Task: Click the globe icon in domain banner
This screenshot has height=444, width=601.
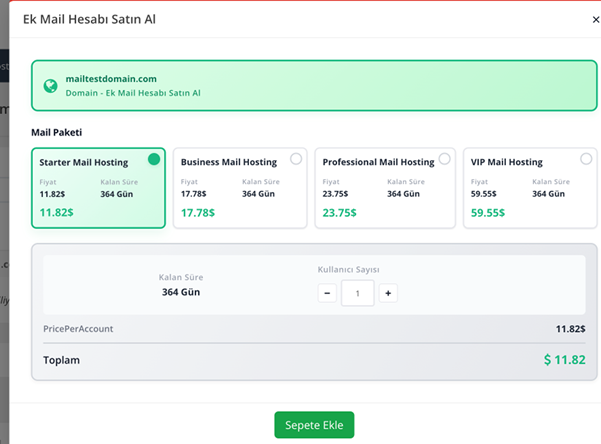Action: pyautogui.click(x=50, y=85)
